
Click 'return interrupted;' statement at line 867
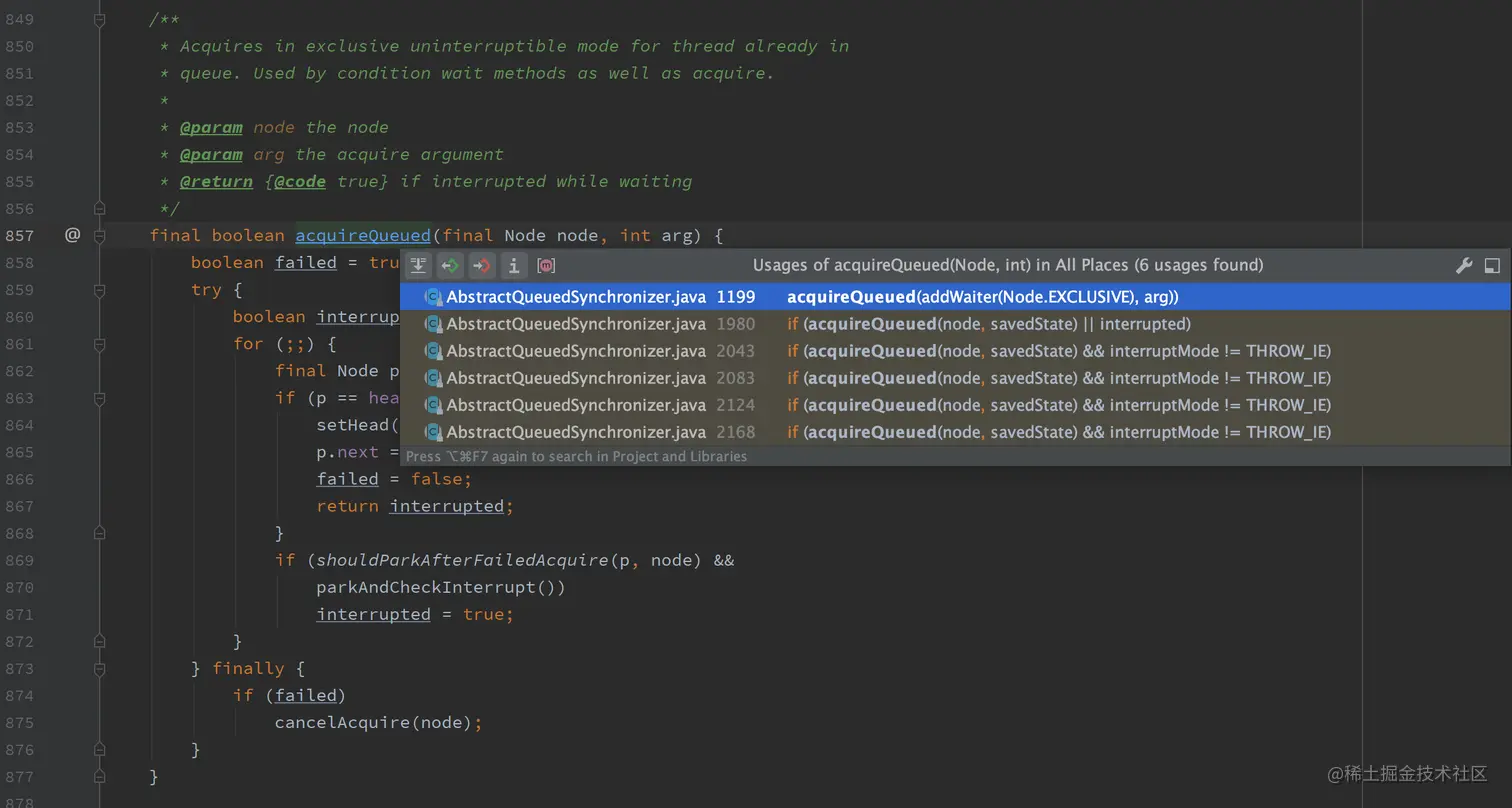click(x=414, y=506)
